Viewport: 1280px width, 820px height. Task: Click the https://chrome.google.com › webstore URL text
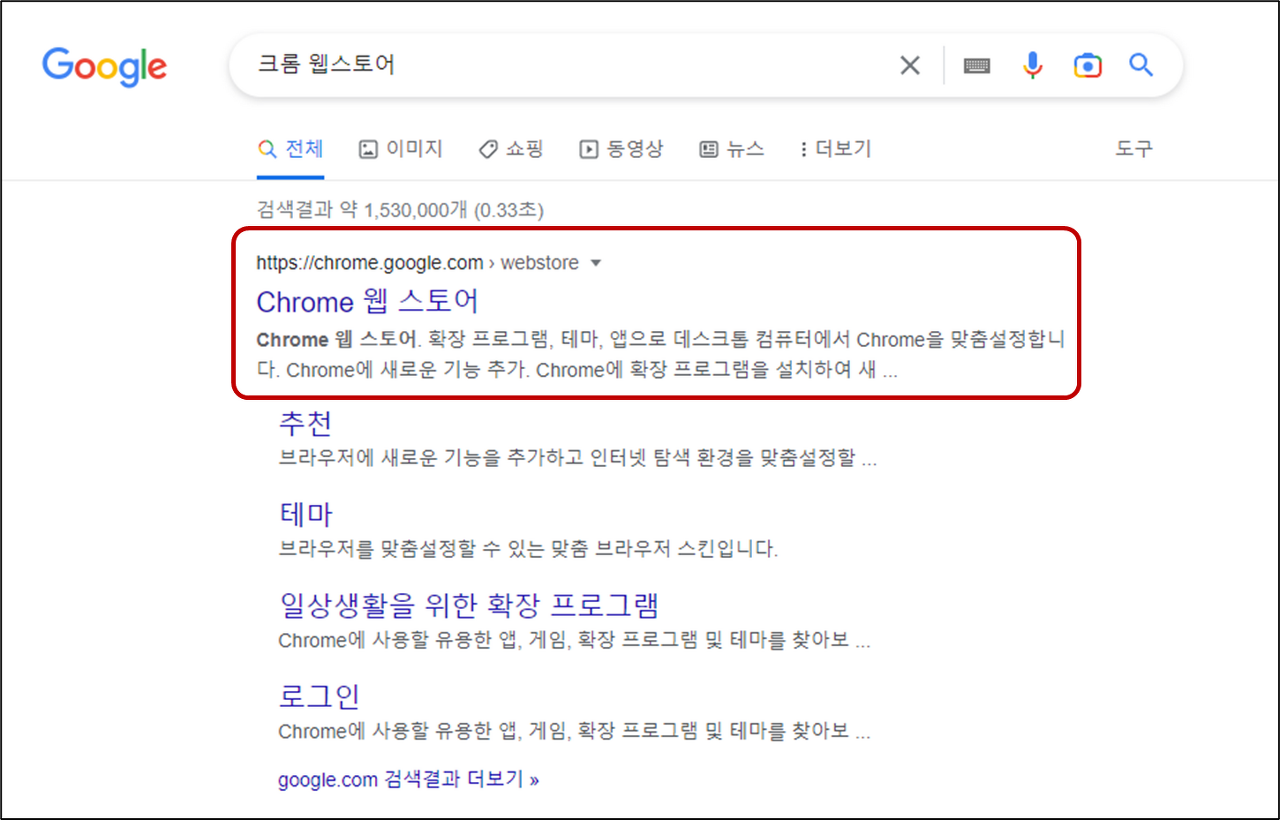coord(417,263)
